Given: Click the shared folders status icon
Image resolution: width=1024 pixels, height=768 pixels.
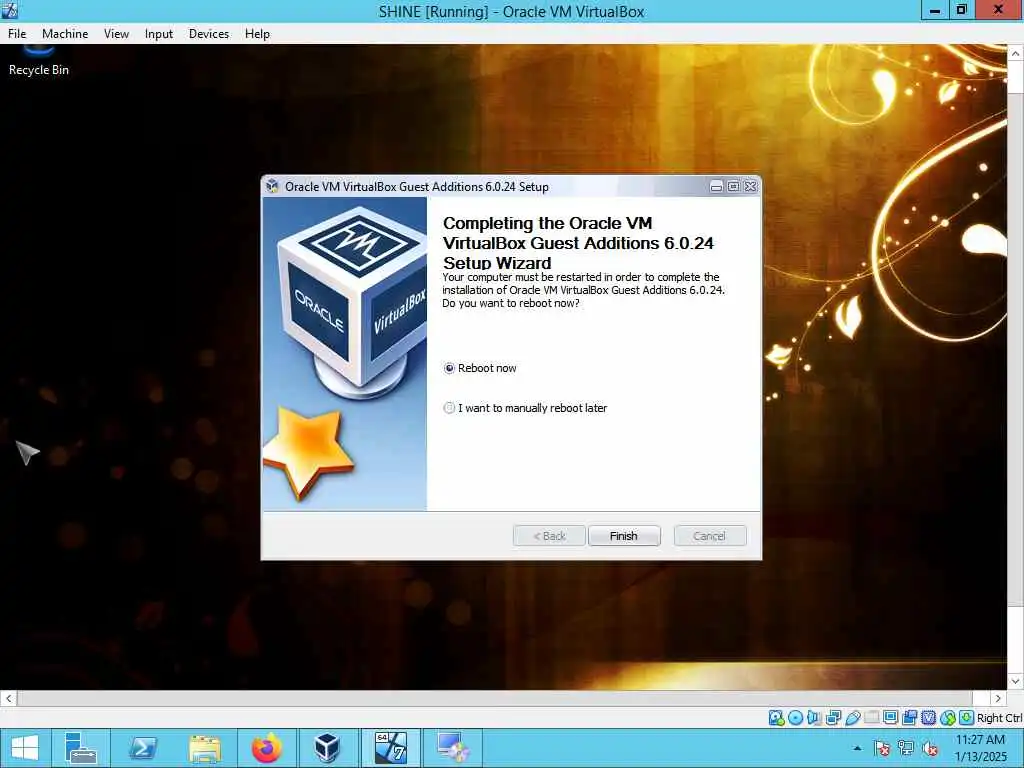Looking at the screenshot, I should 872,718.
